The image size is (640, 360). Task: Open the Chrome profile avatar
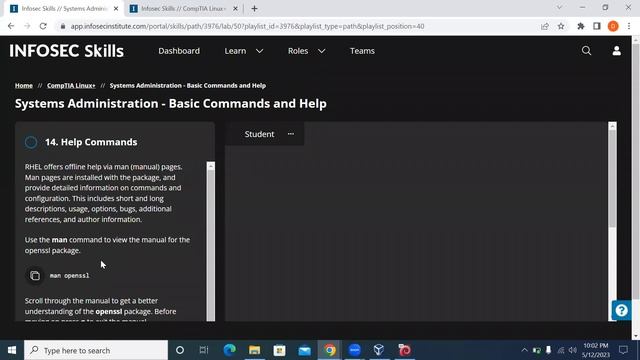pos(613,26)
